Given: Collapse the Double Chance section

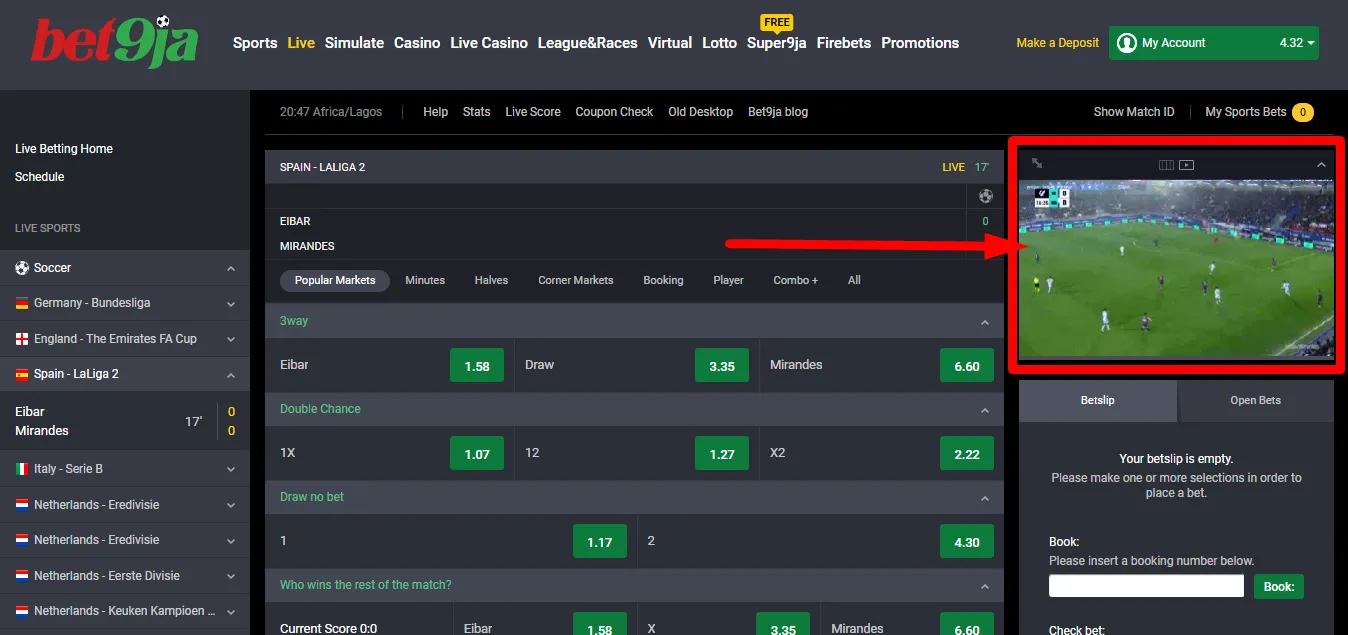Looking at the screenshot, I should pos(983,409).
